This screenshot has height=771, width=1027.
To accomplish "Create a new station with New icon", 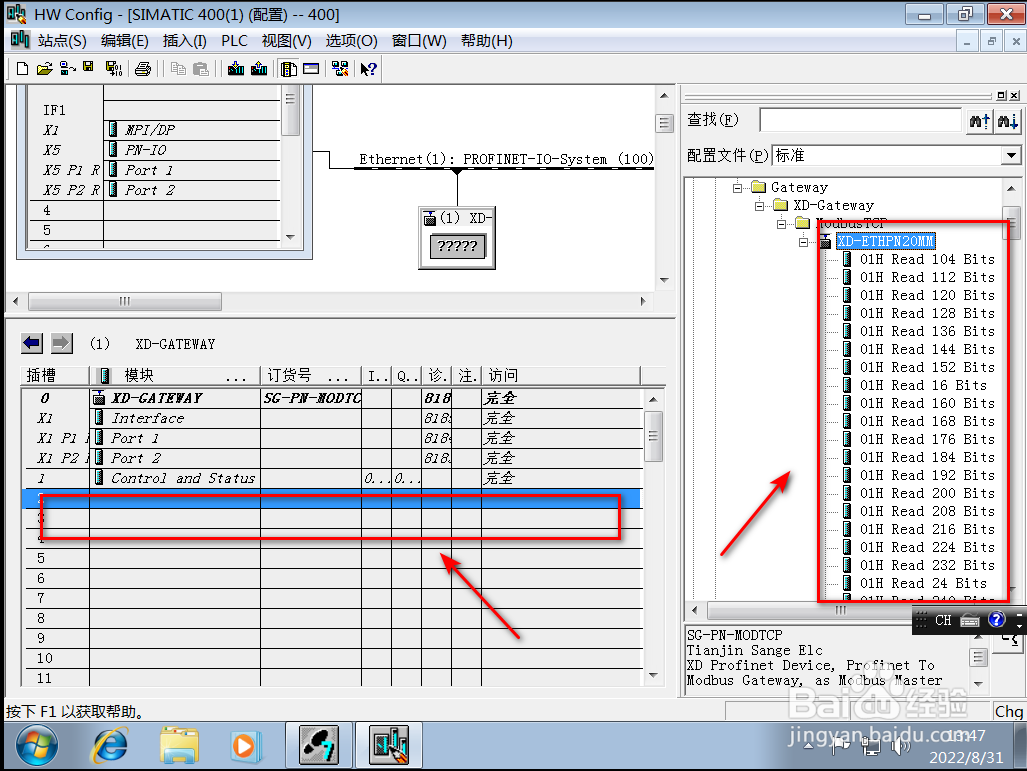I will click(x=22, y=69).
